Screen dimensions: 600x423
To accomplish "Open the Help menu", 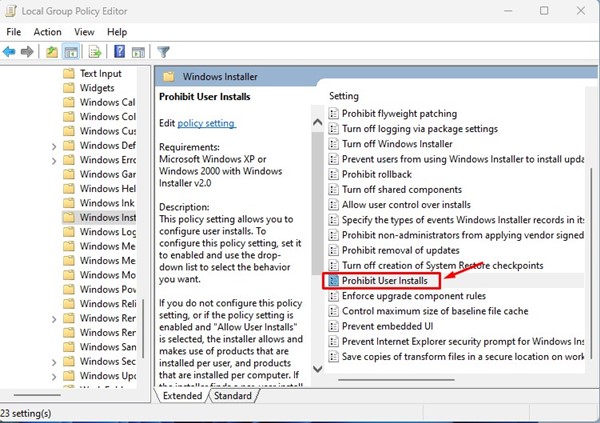I will (117, 32).
